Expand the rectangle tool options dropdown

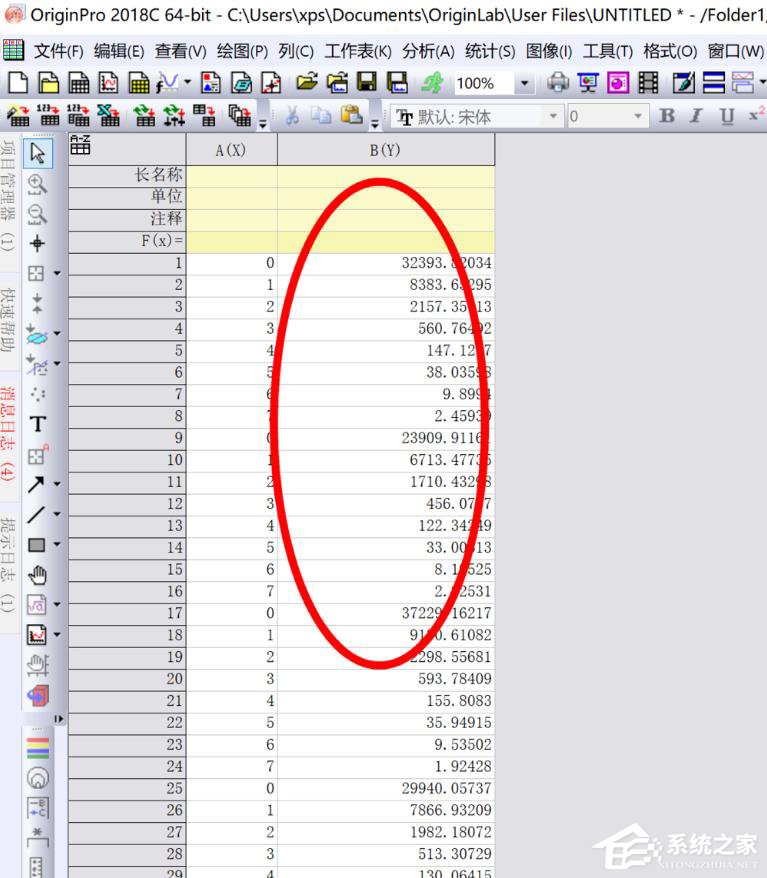57,544
